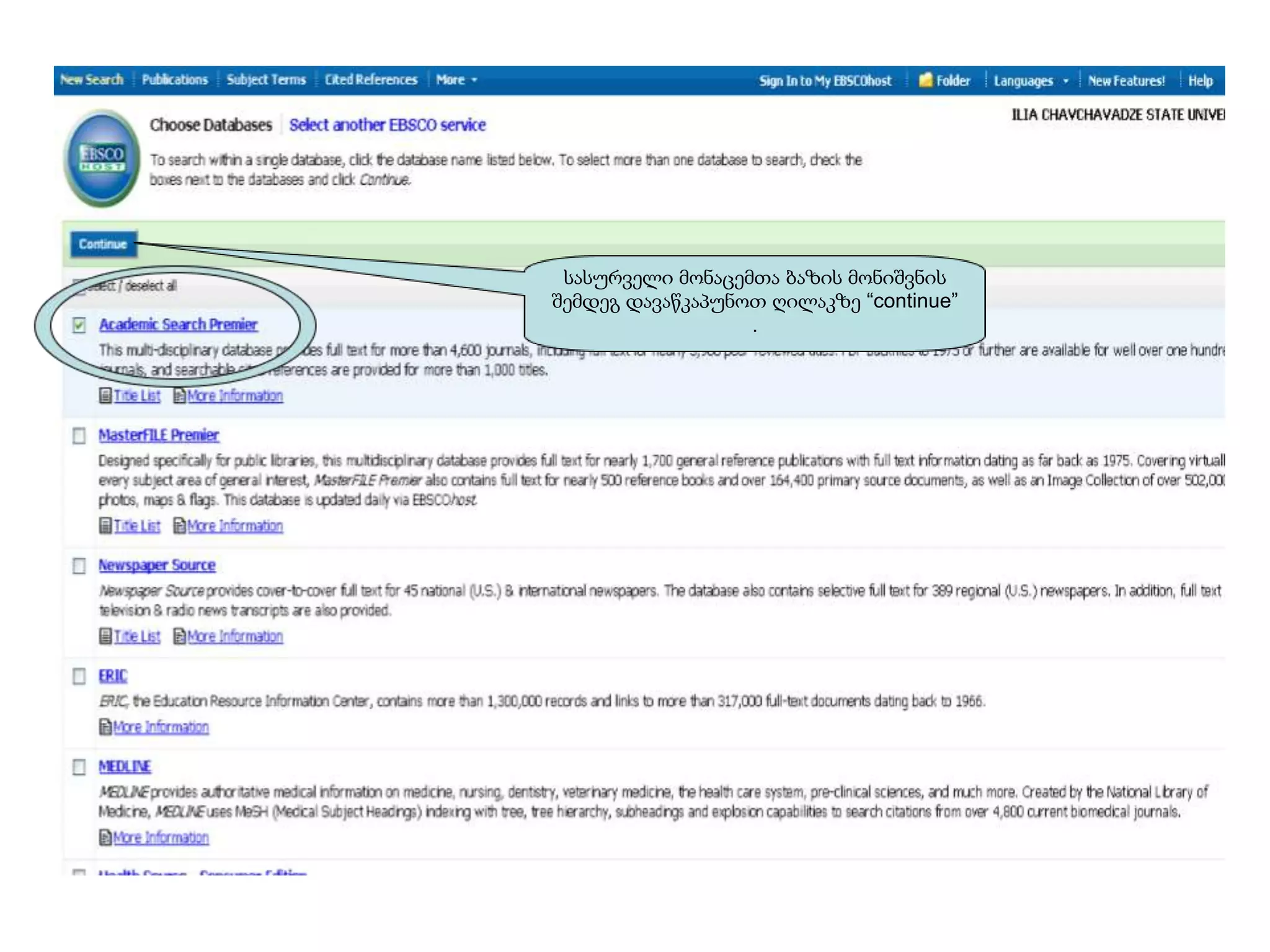Click Select another EBSCO service link
This screenshot has width=1270, height=952.
(x=387, y=125)
